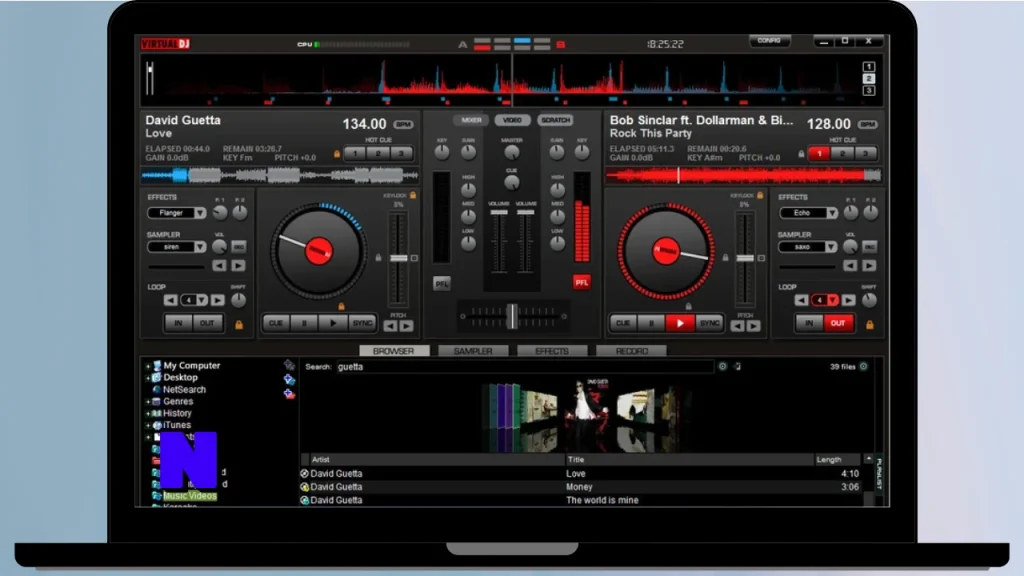The height and width of the screenshot is (576, 1024).
Task: Toggle the red right deck PFL button
Action: [x=581, y=282]
